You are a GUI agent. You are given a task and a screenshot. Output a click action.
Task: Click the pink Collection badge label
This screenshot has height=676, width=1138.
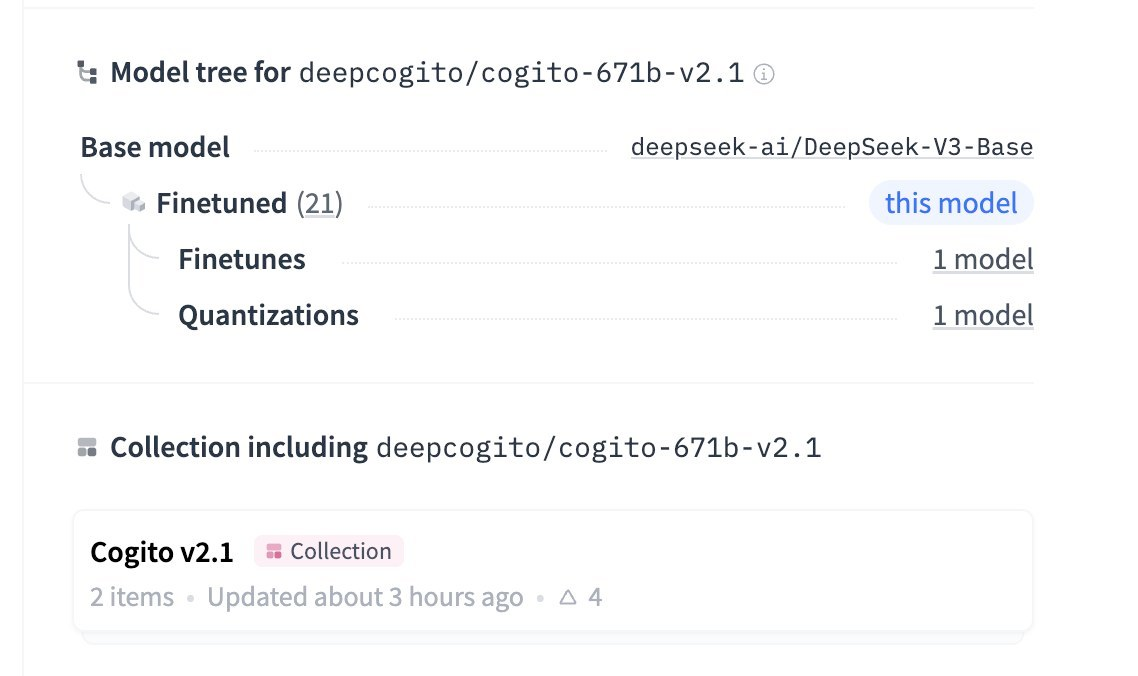click(x=340, y=552)
